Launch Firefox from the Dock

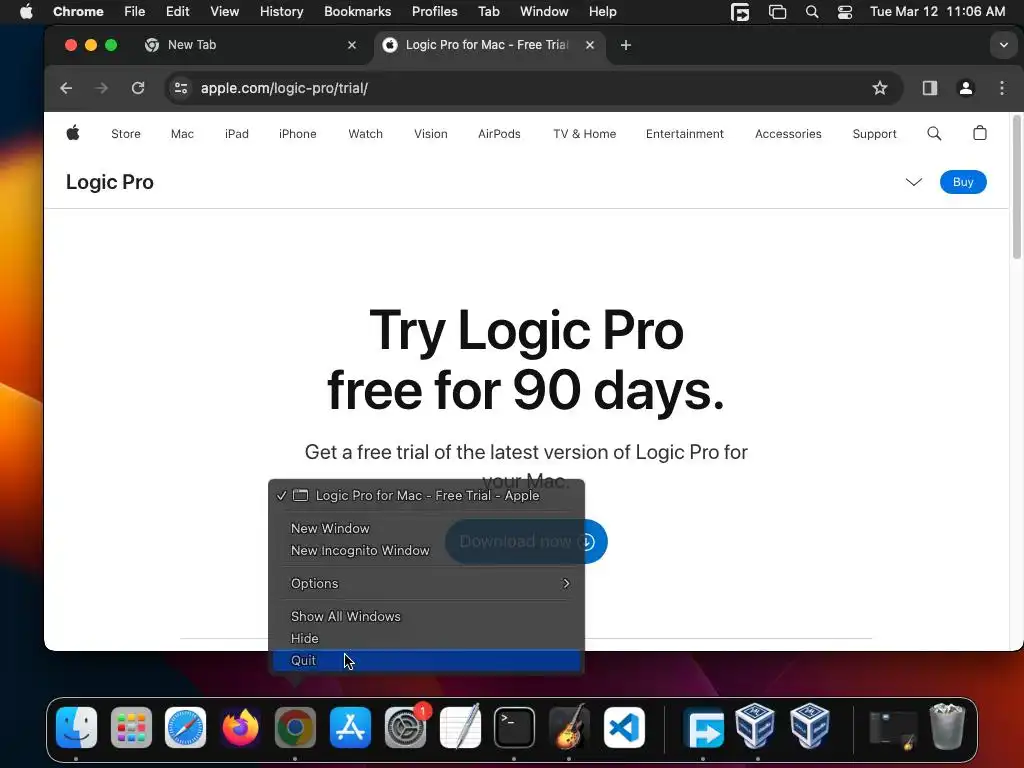tap(240, 728)
